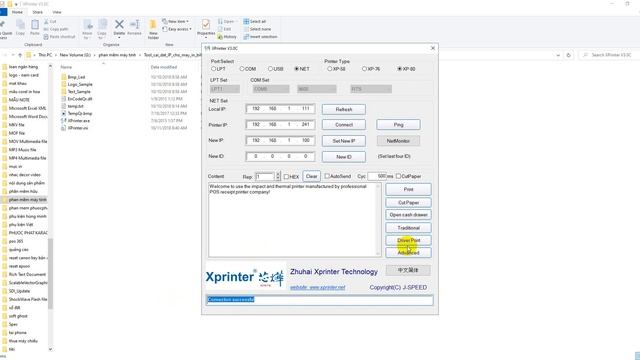Choose the XP-58 printer type

coord(330,69)
